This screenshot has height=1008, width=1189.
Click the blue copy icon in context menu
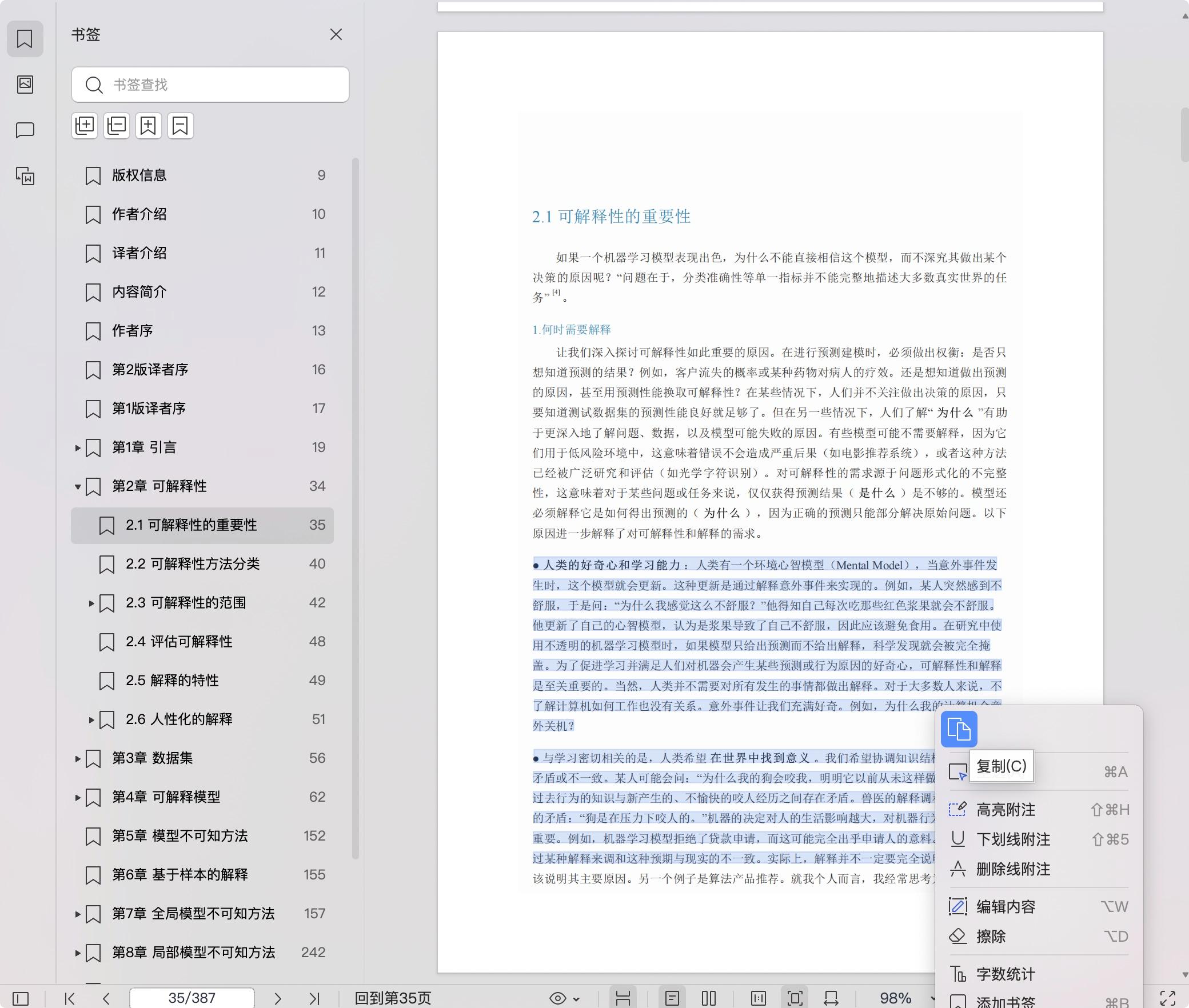(x=959, y=729)
